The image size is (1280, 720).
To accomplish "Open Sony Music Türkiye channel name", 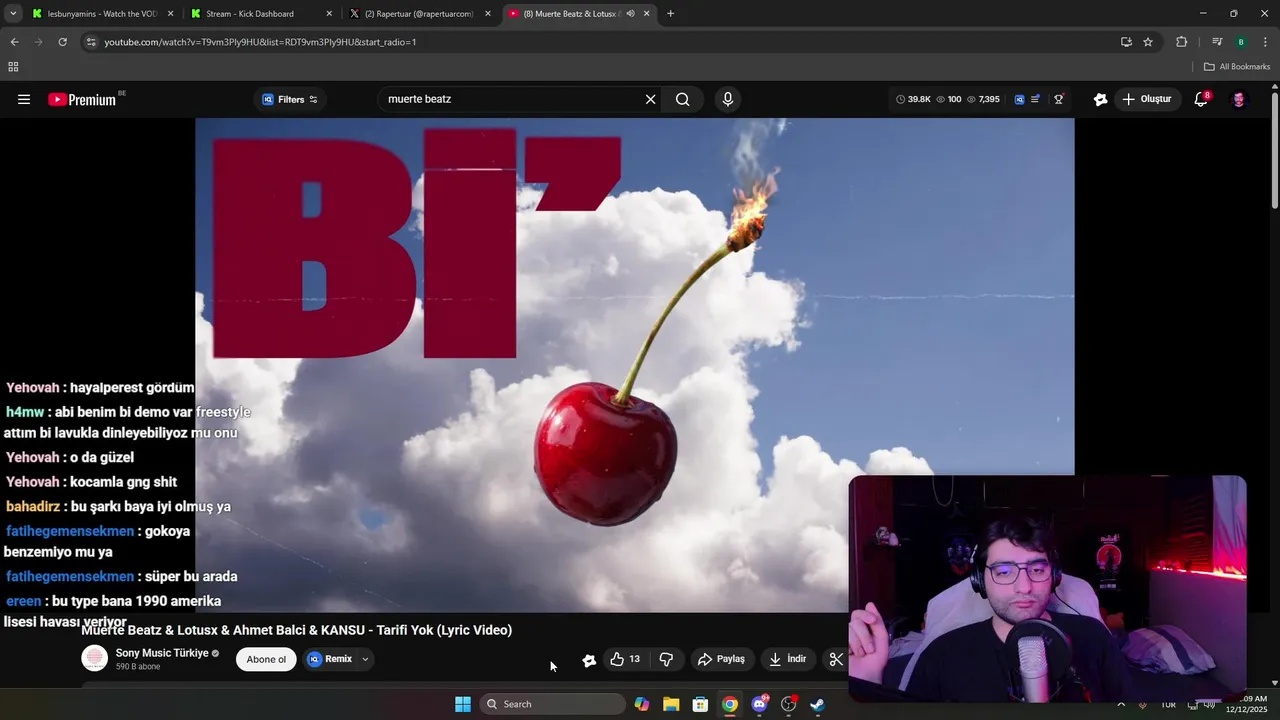I will 162,653.
